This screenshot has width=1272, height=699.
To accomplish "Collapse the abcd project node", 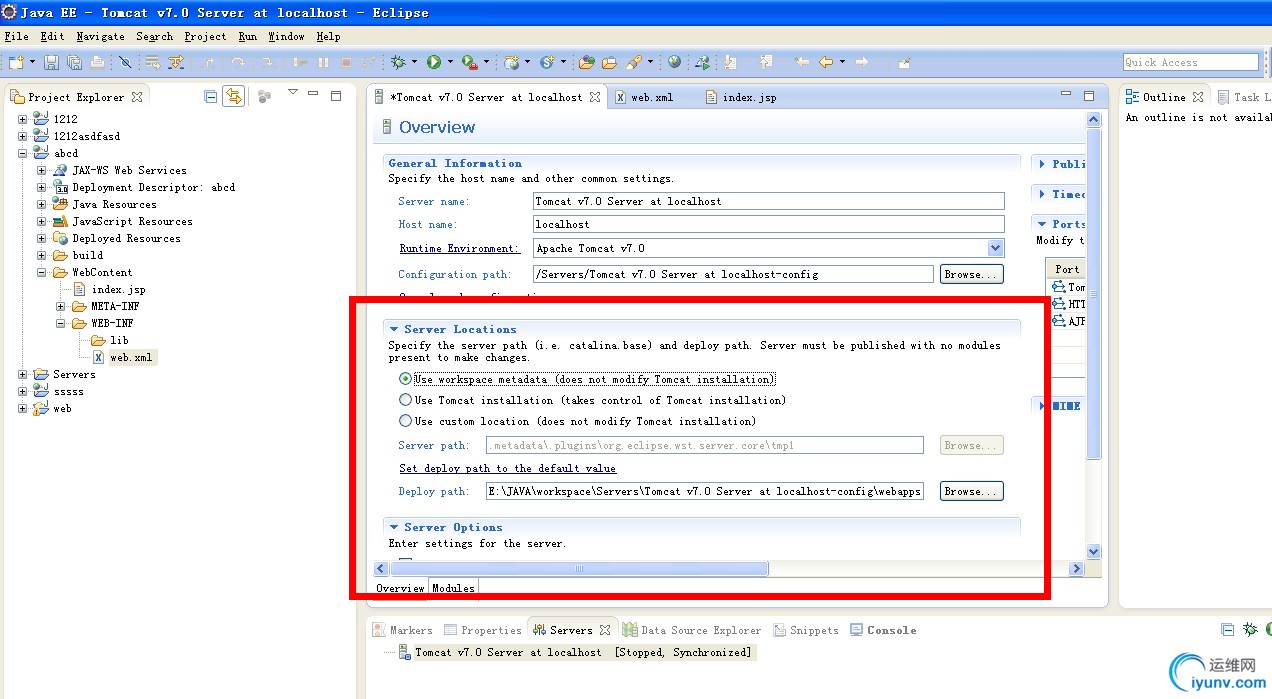I will click(x=22, y=153).
